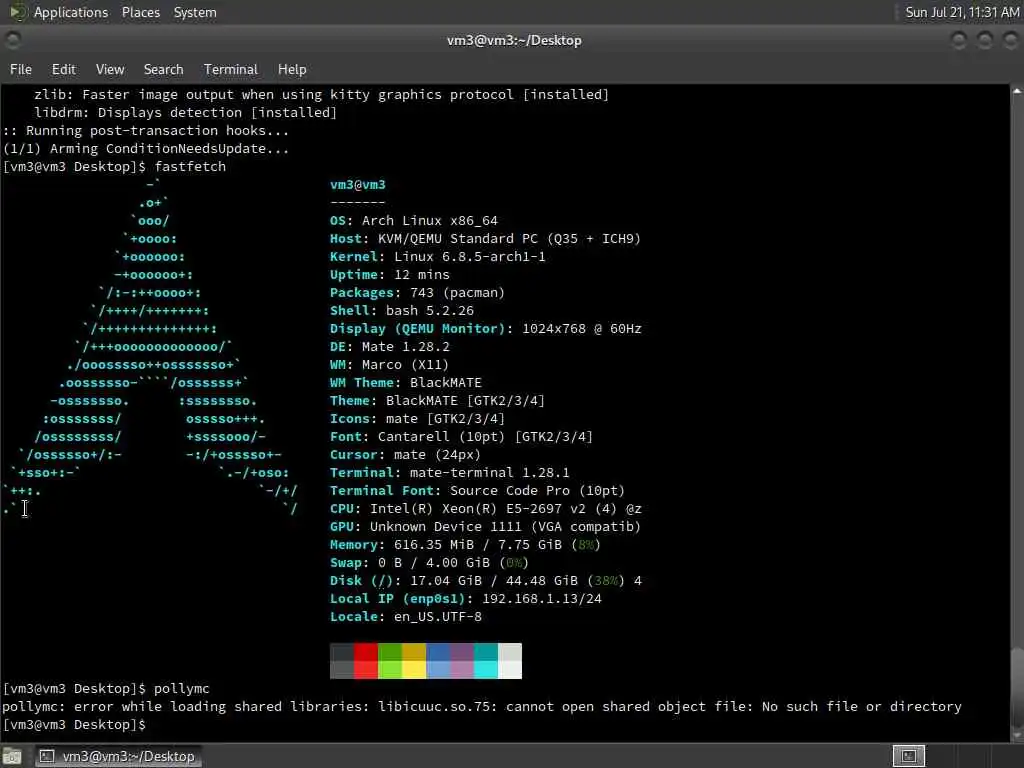Click the 'Locale: en_US.UTF-8' line
Screen dimensions: 1024x768
(x=406, y=616)
